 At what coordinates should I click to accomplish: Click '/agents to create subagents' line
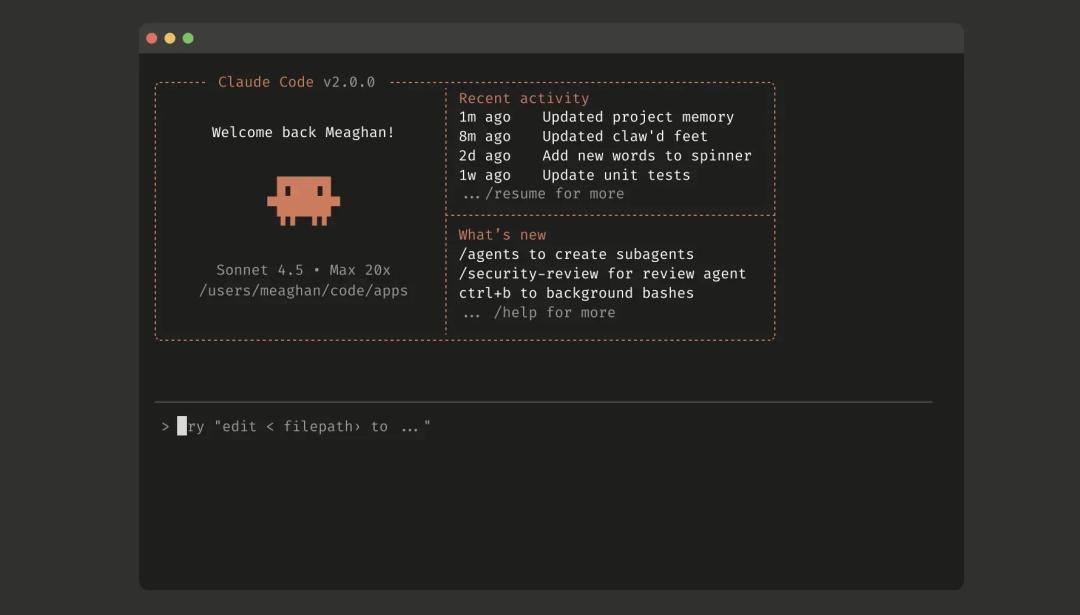click(x=576, y=254)
